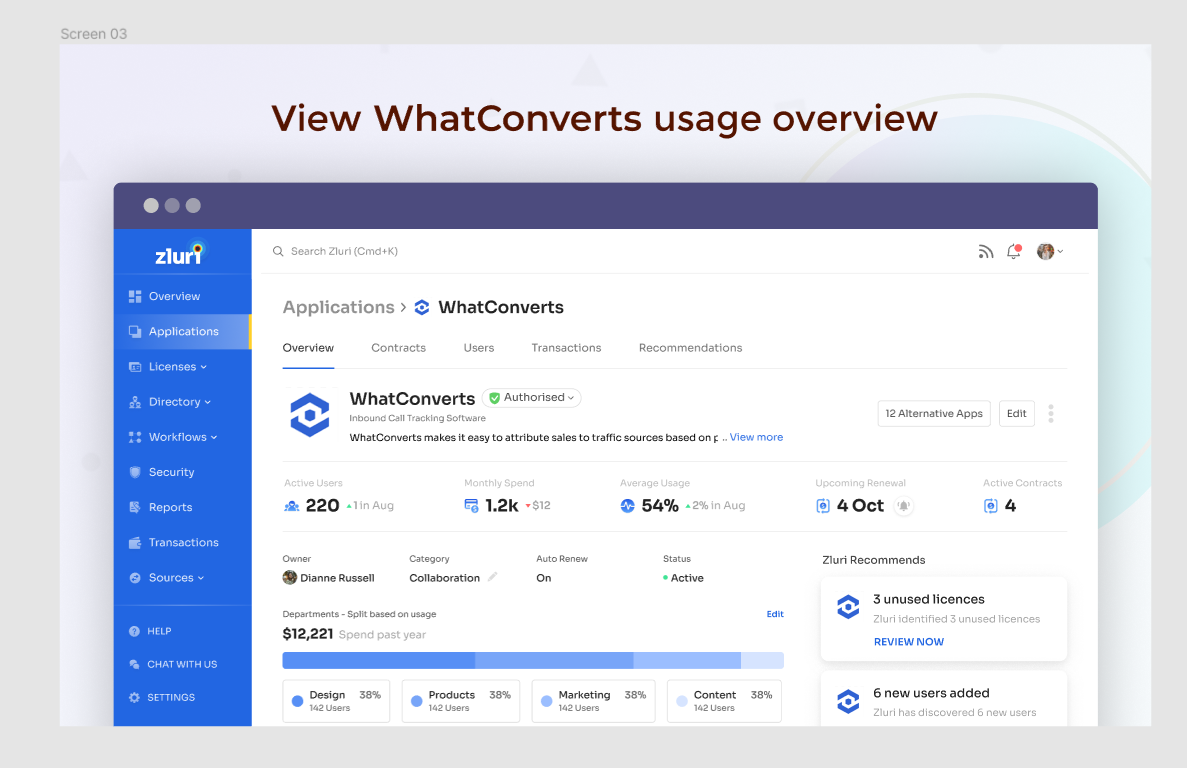Expand the Workflows submenu chevron

click(x=214, y=437)
